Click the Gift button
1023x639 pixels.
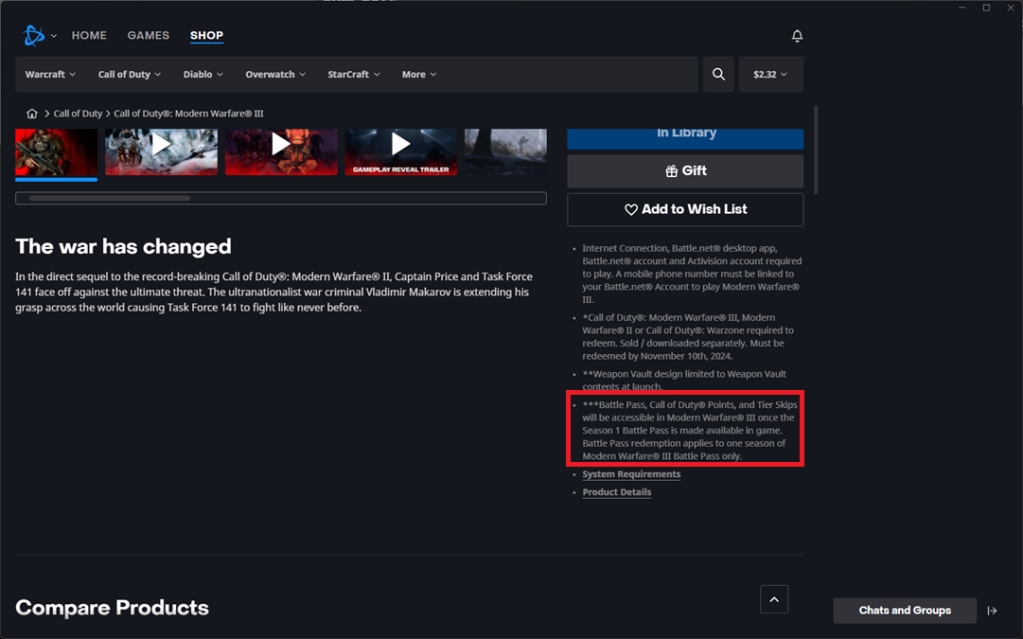(x=685, y=171)
